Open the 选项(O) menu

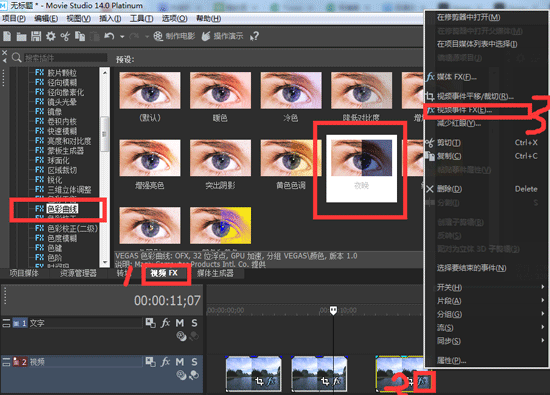point(174,18)
